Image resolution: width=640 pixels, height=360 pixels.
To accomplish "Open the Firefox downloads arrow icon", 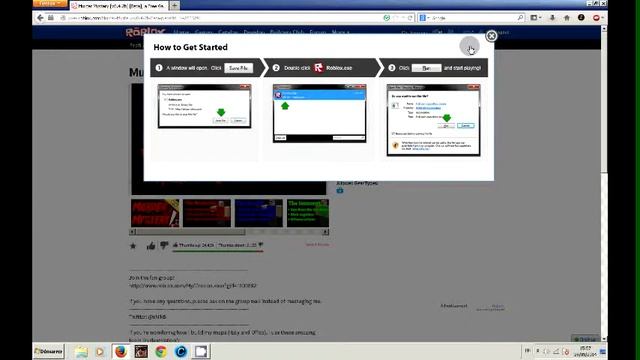I will [552, 18].
